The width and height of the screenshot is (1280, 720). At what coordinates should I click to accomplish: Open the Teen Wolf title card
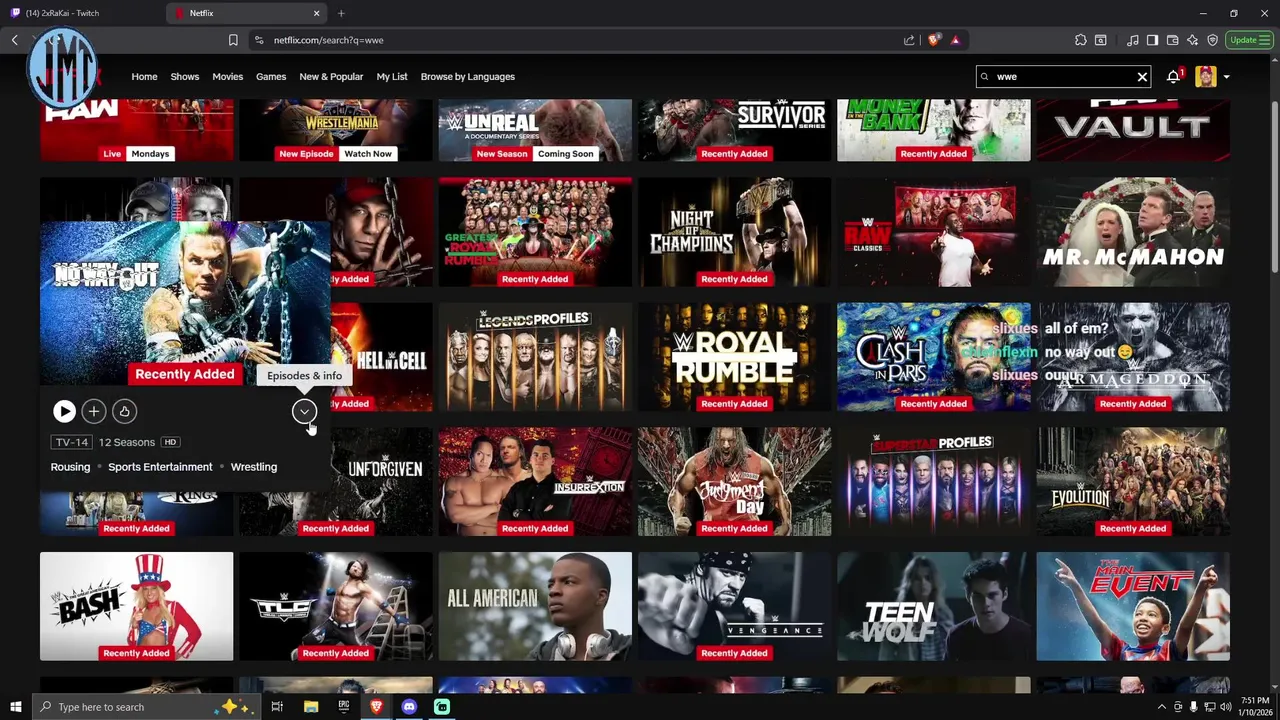click(933, 606)
